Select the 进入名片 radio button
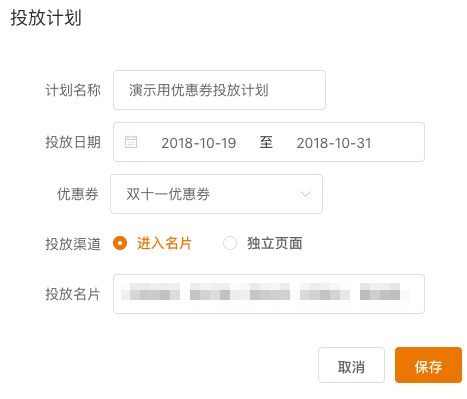 coord(120,243)
